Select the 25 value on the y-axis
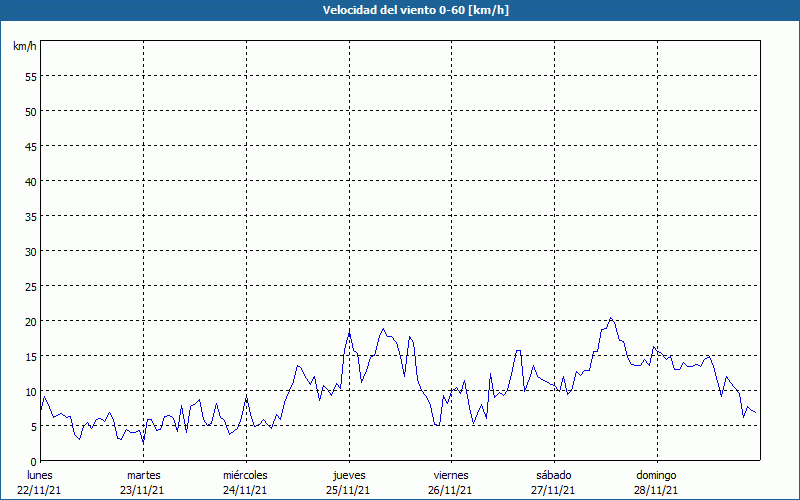The width and height of the screenshot is (800, 500). tap(31, 286)
